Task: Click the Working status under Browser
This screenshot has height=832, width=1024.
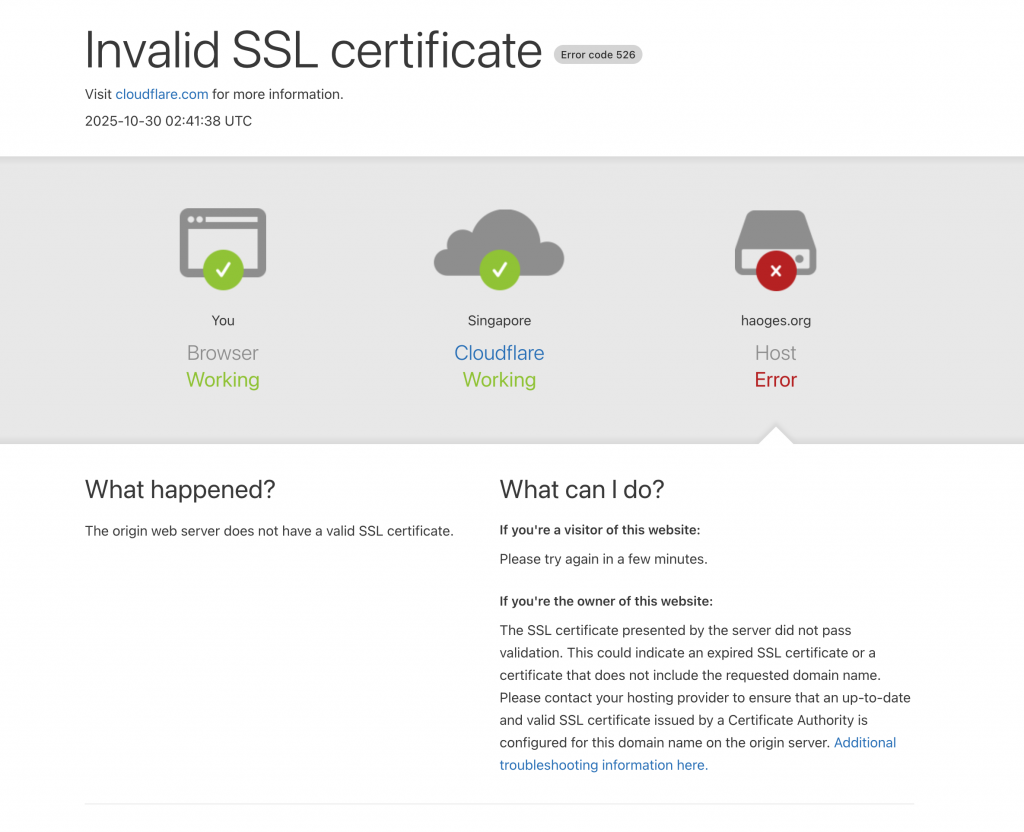Action: 222,380
